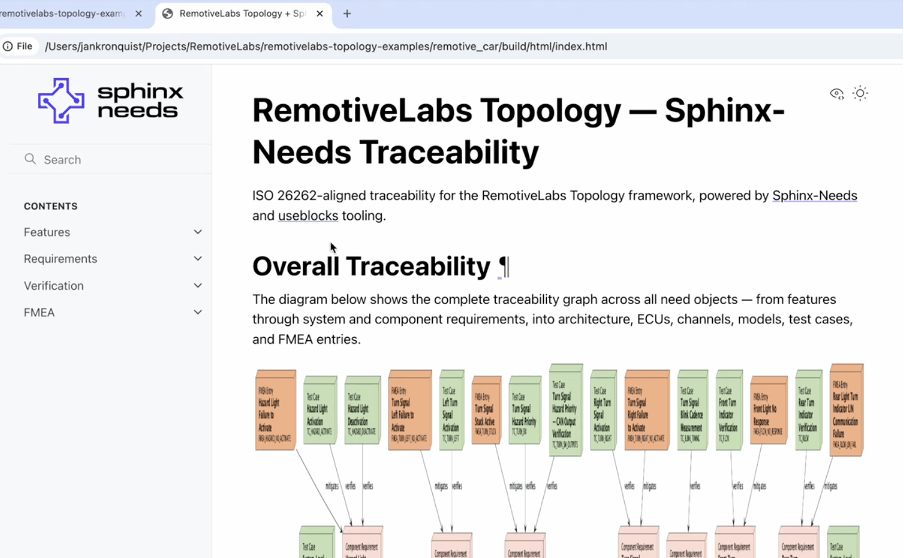Click the CONTENTS heading in sidebar

click(x=51, y=206)
